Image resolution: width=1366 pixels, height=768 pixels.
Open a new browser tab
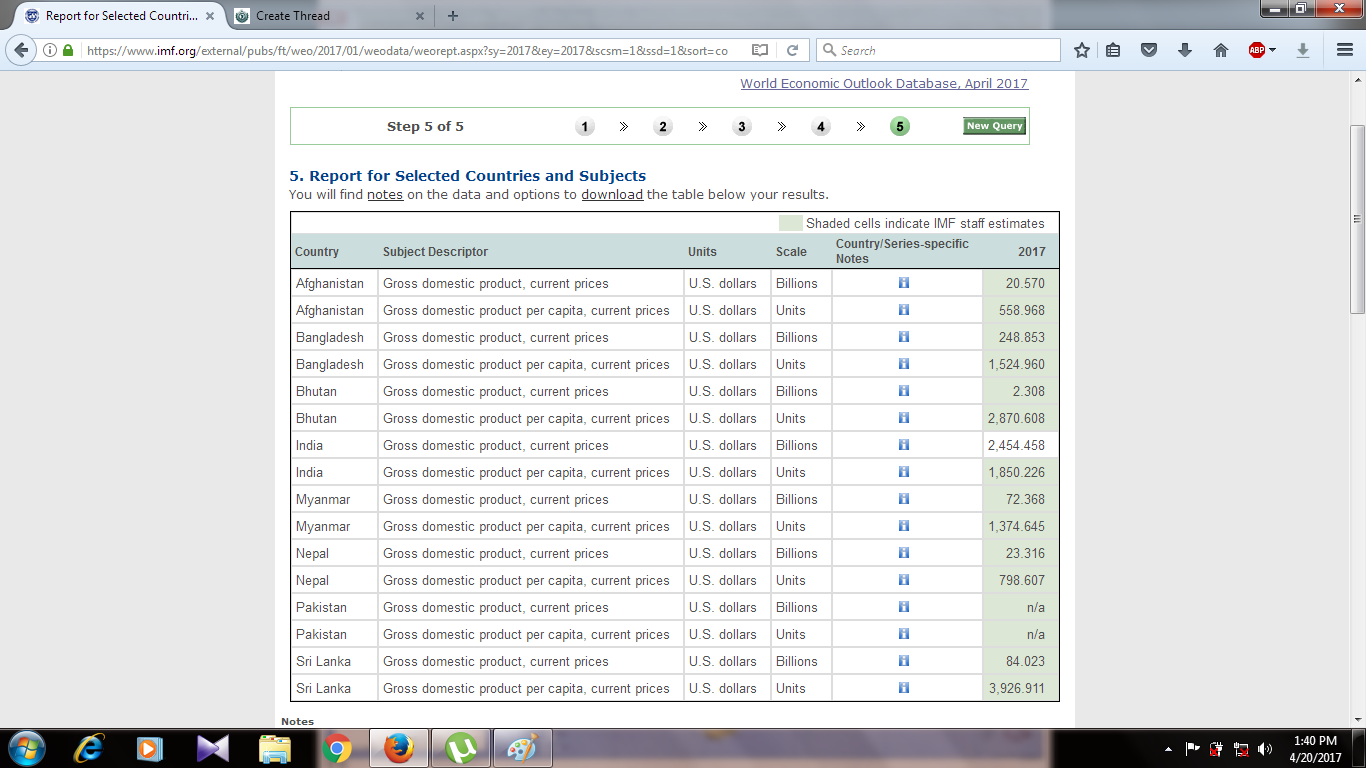453,16
